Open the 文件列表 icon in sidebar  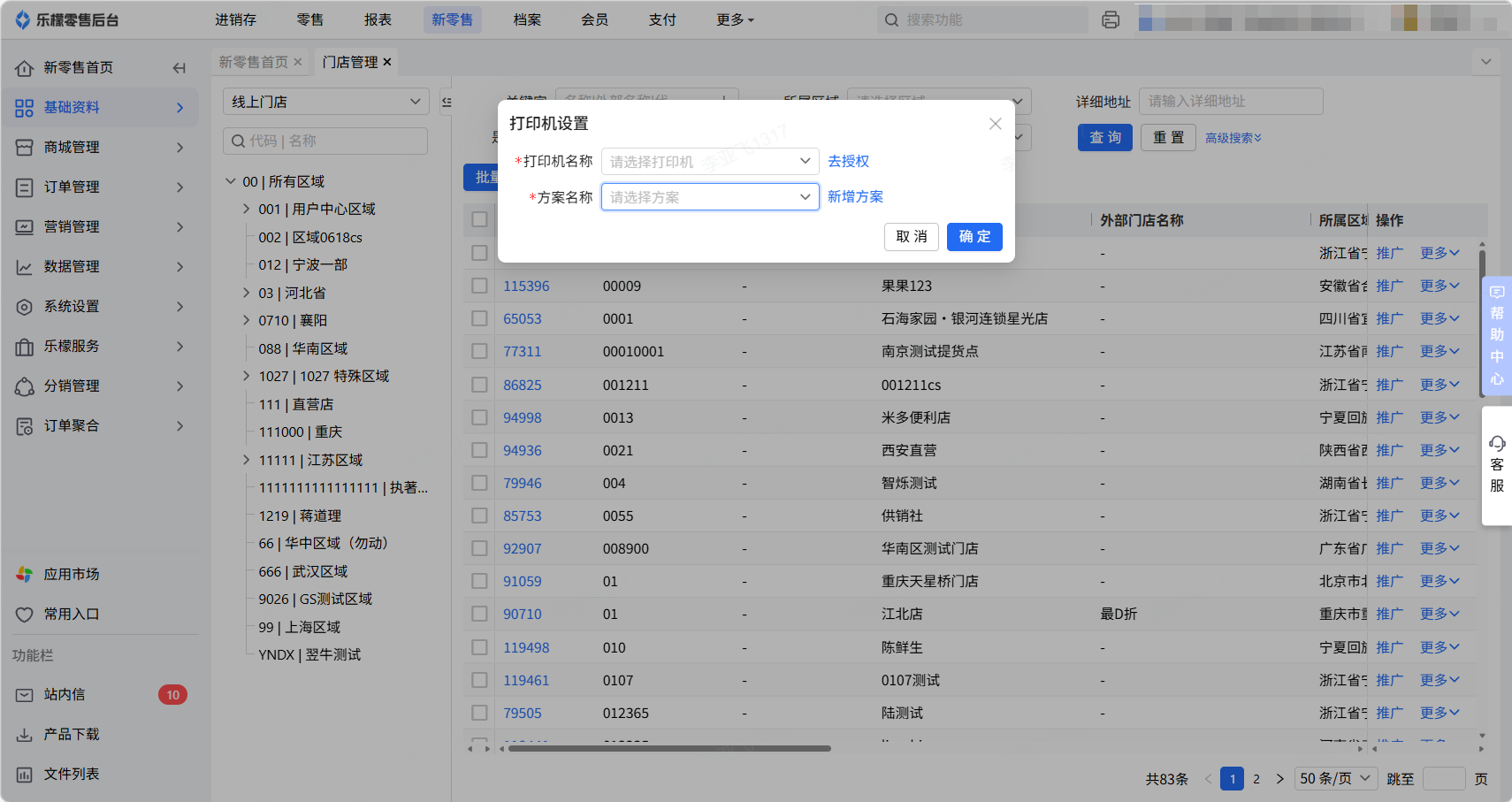coord(24,775)
